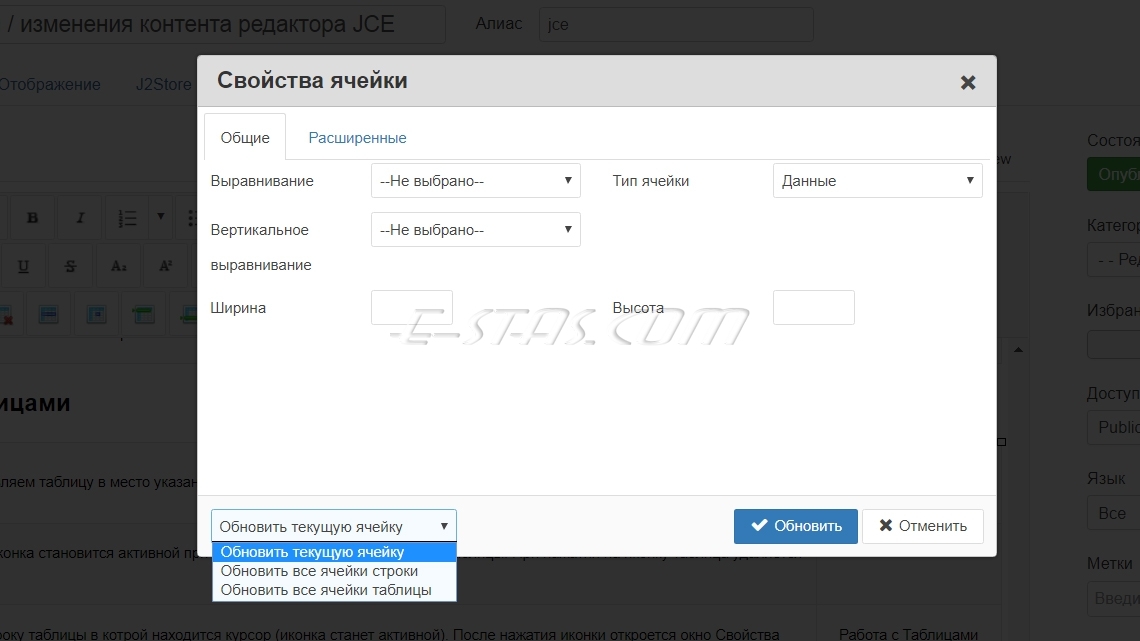Choose option Обновить текущую ячейку in list
The height and width of the screenshot is (641, 1140).
click(334, 552)
